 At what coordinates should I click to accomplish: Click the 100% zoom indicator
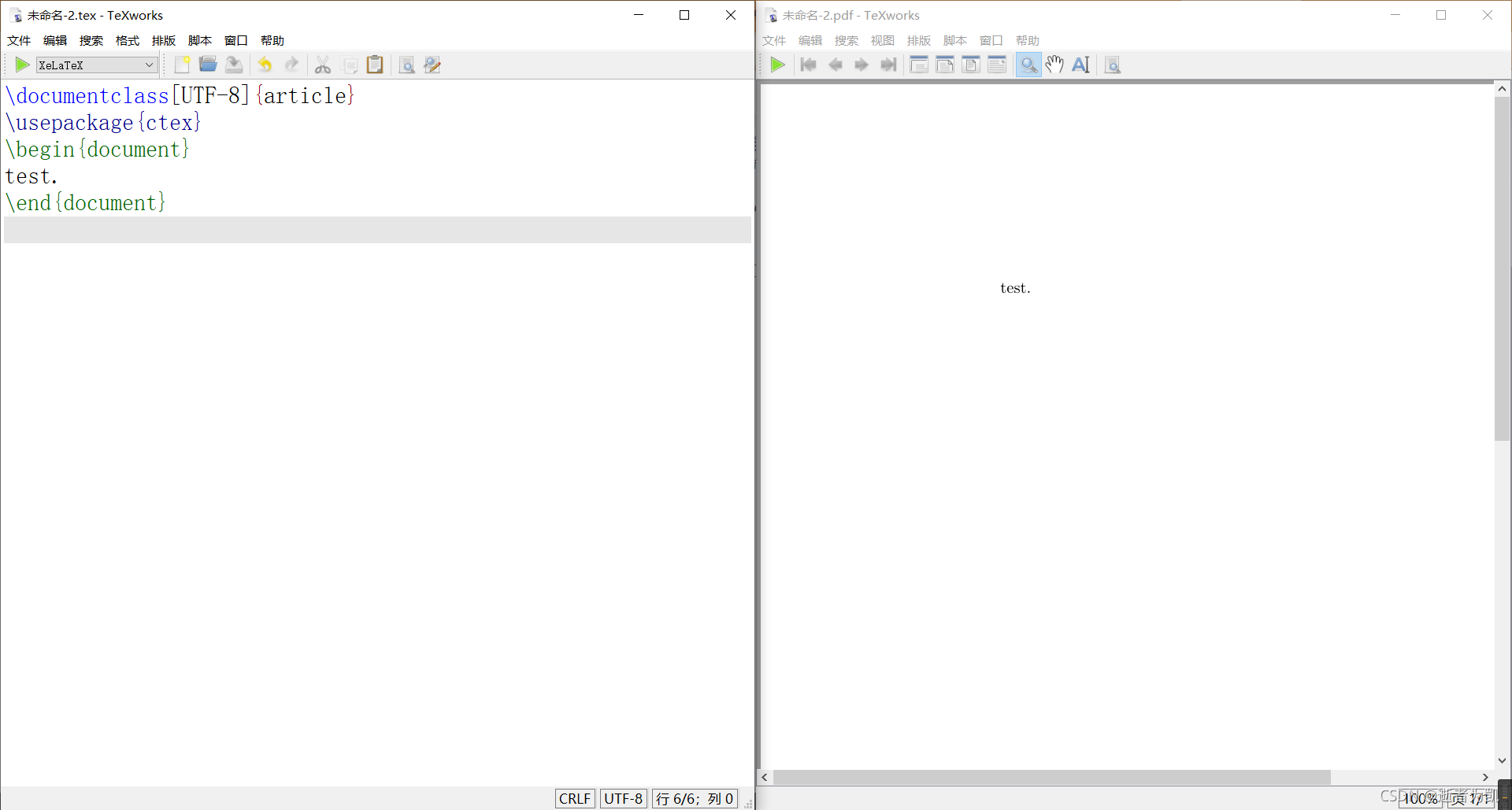1421,798
